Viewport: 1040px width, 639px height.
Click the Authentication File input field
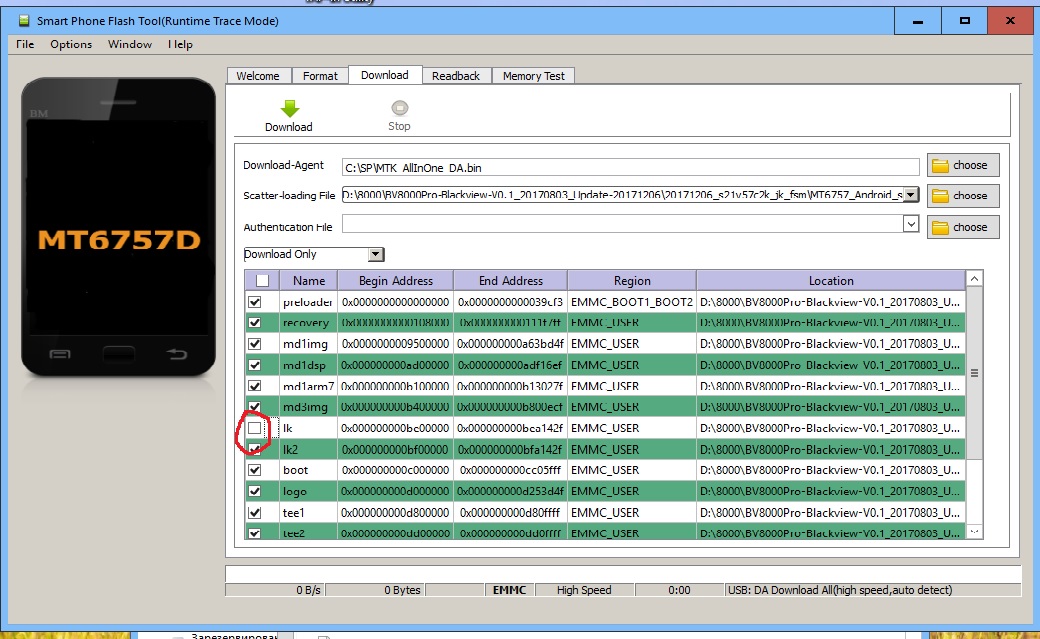click(x=622, y=225)
